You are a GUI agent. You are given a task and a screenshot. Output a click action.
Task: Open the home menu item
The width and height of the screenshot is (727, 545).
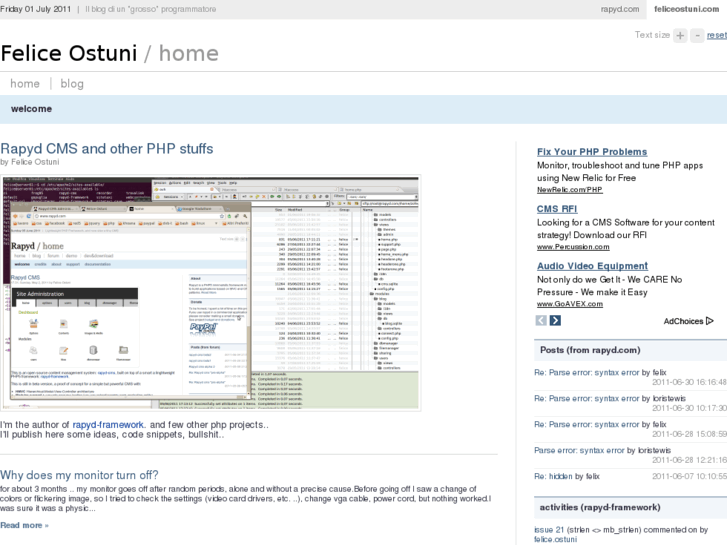click(25, 83)
